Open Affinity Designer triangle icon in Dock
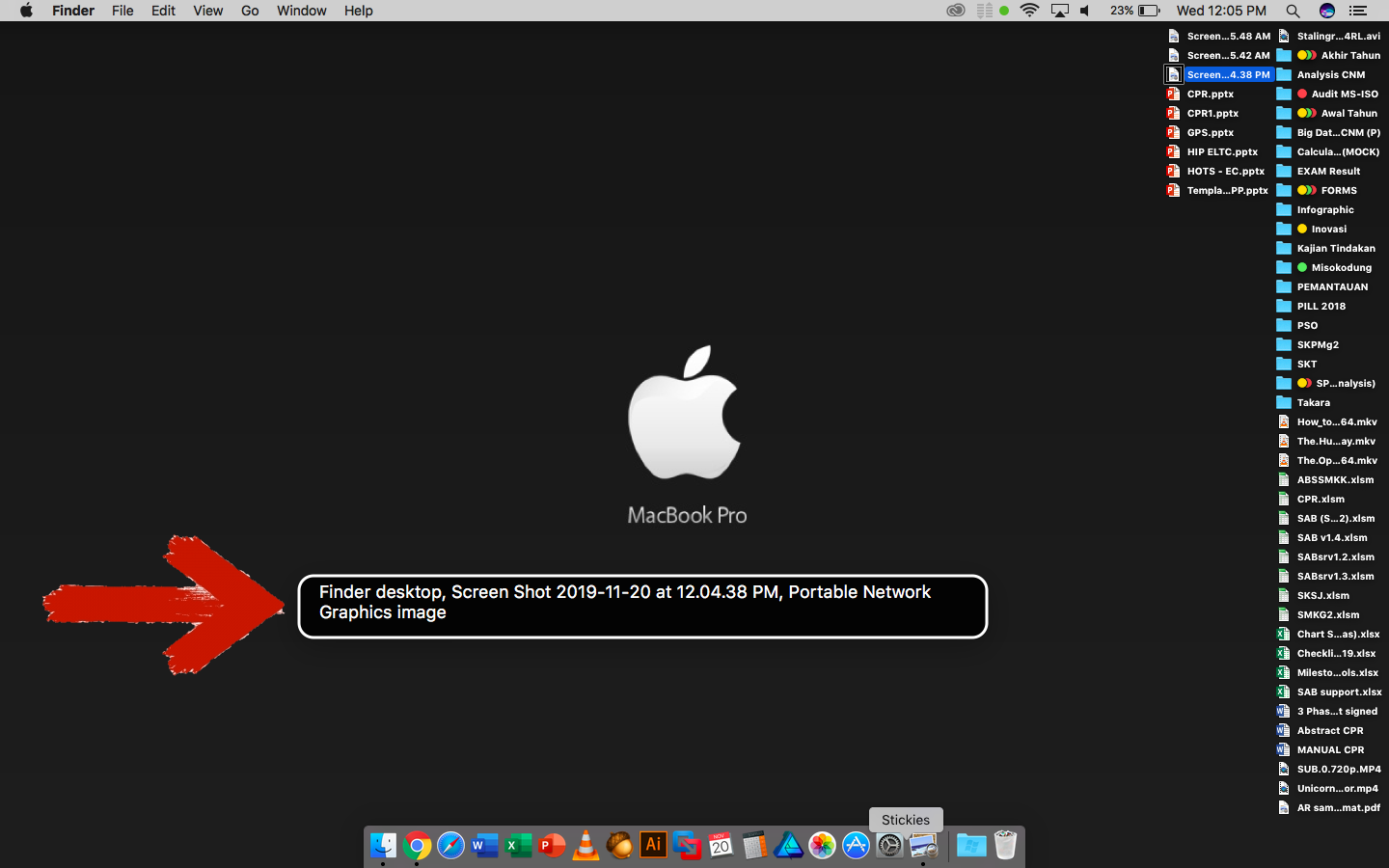This screenshot has width=1389, height=868. [x=788, y=846]
